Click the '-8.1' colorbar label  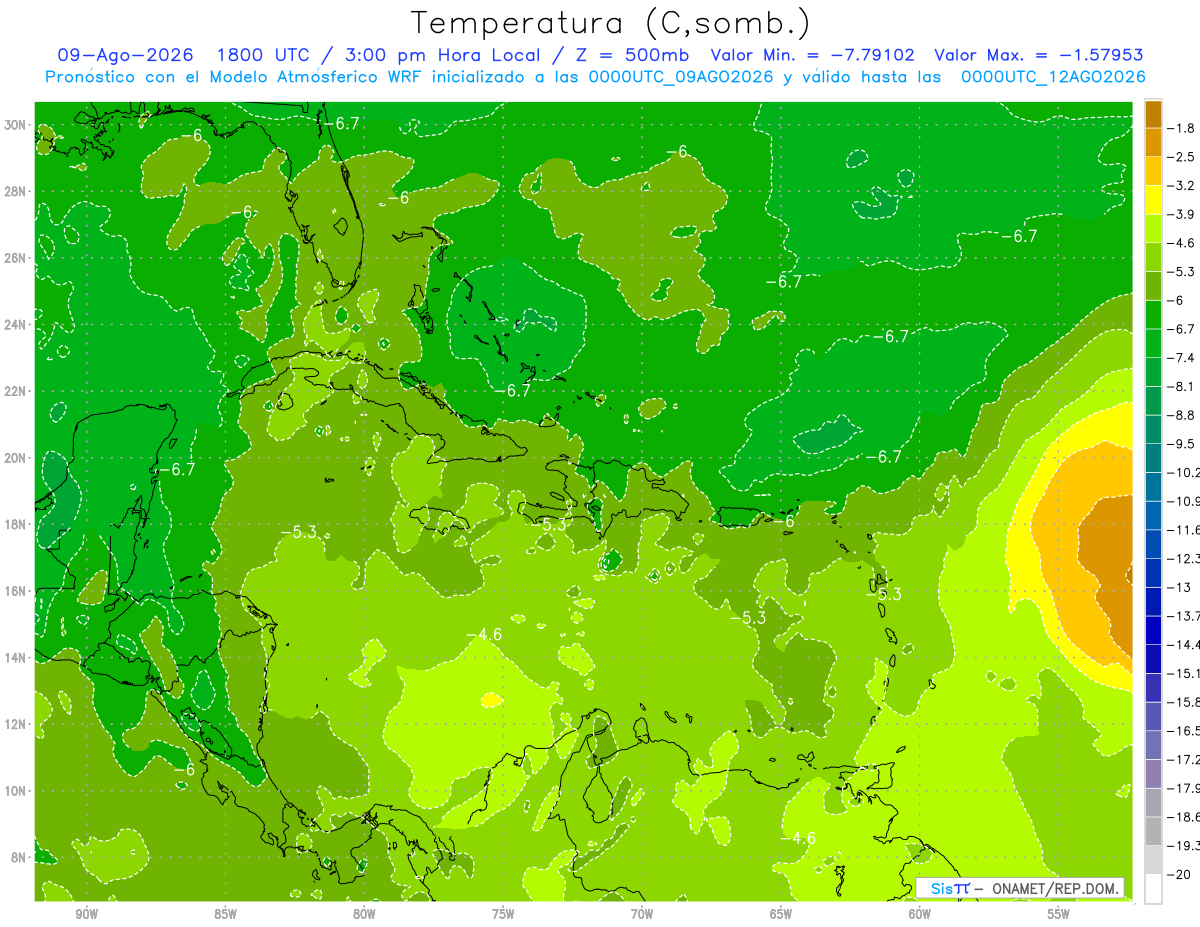1183,387
